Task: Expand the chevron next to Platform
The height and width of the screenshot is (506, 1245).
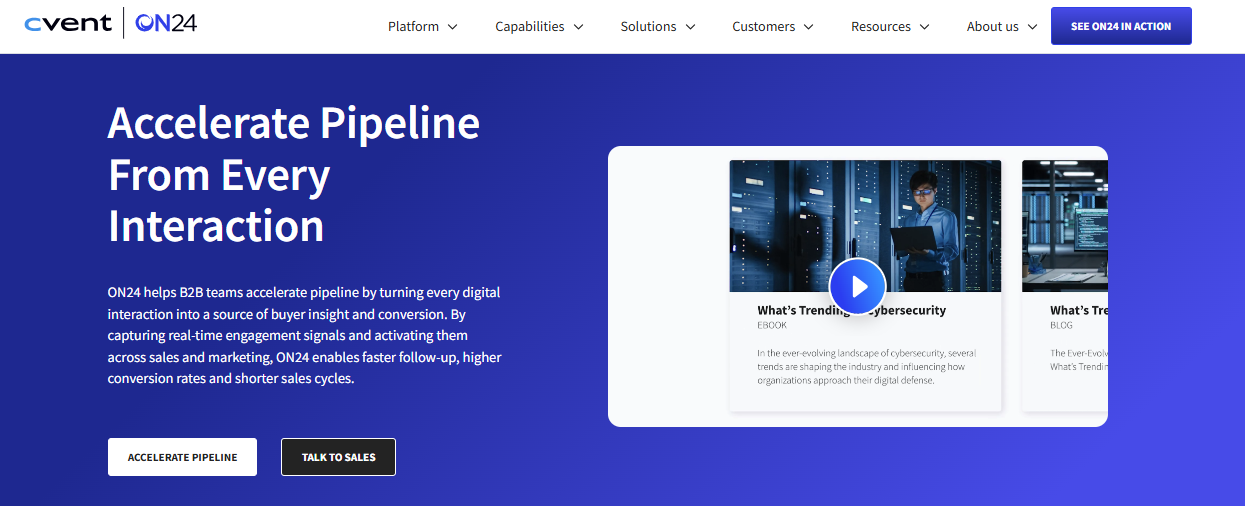Action: (452, 27)
